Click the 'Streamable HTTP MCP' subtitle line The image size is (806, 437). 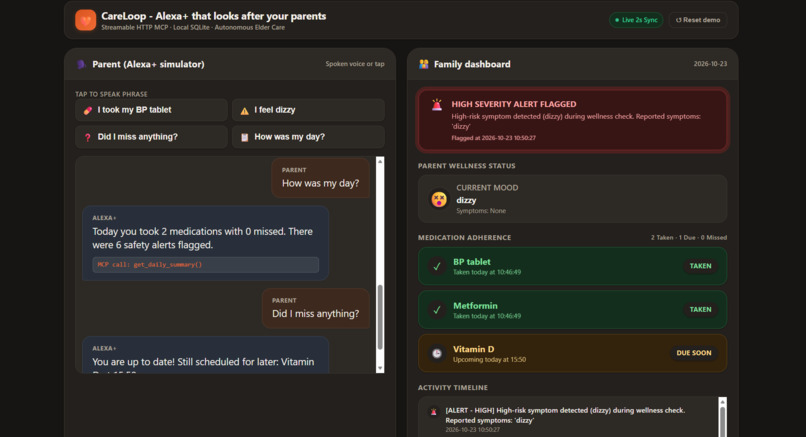coord(193,27)
